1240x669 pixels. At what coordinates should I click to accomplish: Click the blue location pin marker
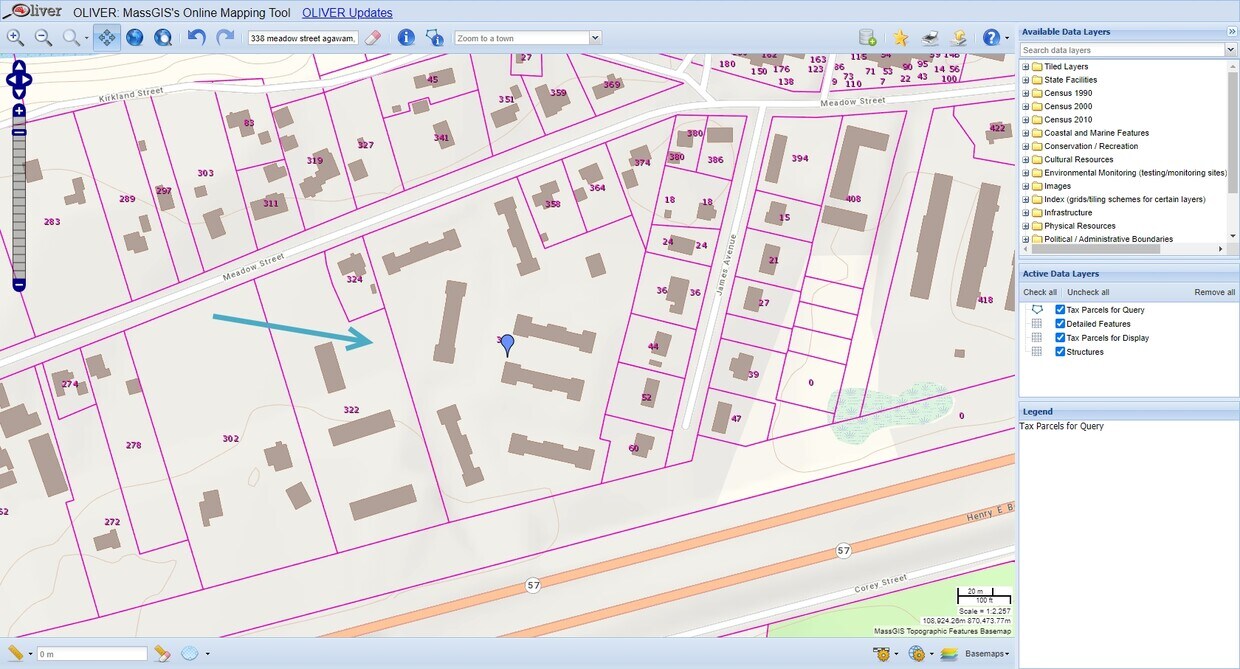[x=507, y=345]
